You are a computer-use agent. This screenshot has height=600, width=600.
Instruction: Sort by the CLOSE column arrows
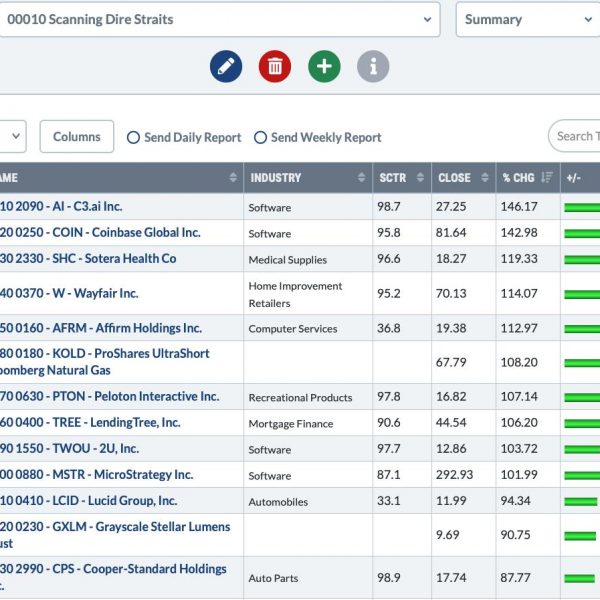(x=483, y=178)
